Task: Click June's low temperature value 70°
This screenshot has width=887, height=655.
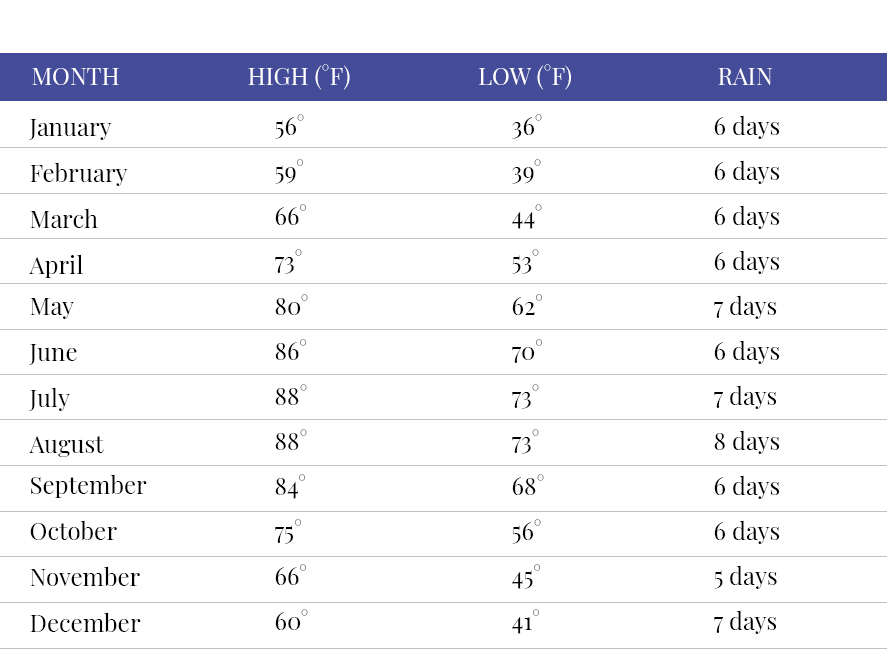Action: (x=526, y=352)
